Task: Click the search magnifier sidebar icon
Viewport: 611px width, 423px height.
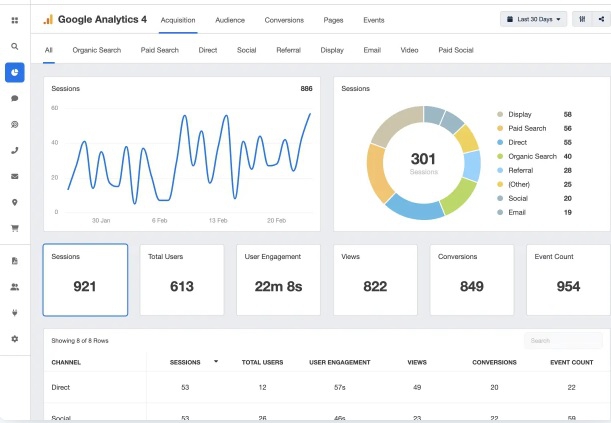Action: click(x=15, y=46)
